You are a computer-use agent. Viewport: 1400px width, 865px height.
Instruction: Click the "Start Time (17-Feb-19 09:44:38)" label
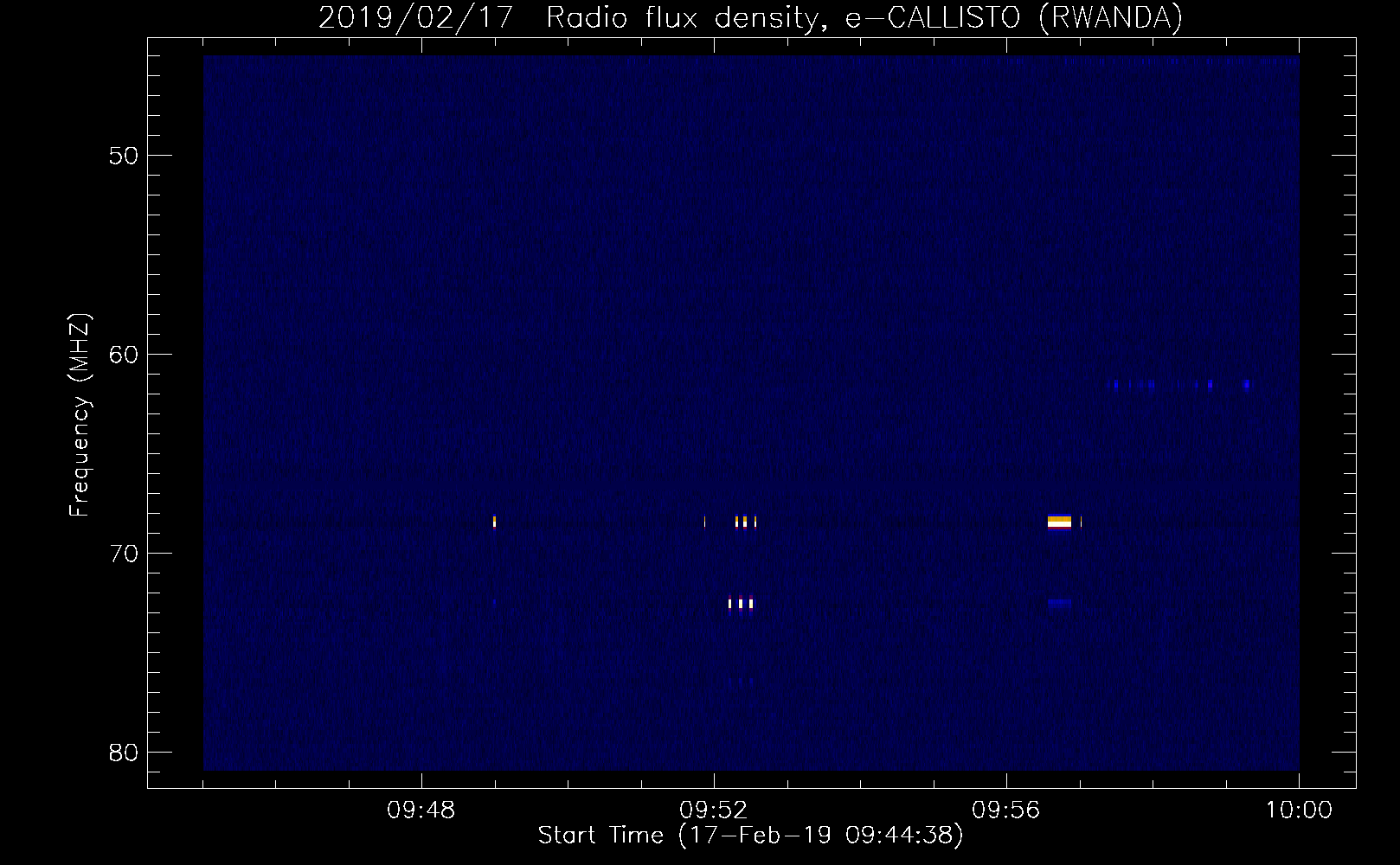(x=750, y=836)
